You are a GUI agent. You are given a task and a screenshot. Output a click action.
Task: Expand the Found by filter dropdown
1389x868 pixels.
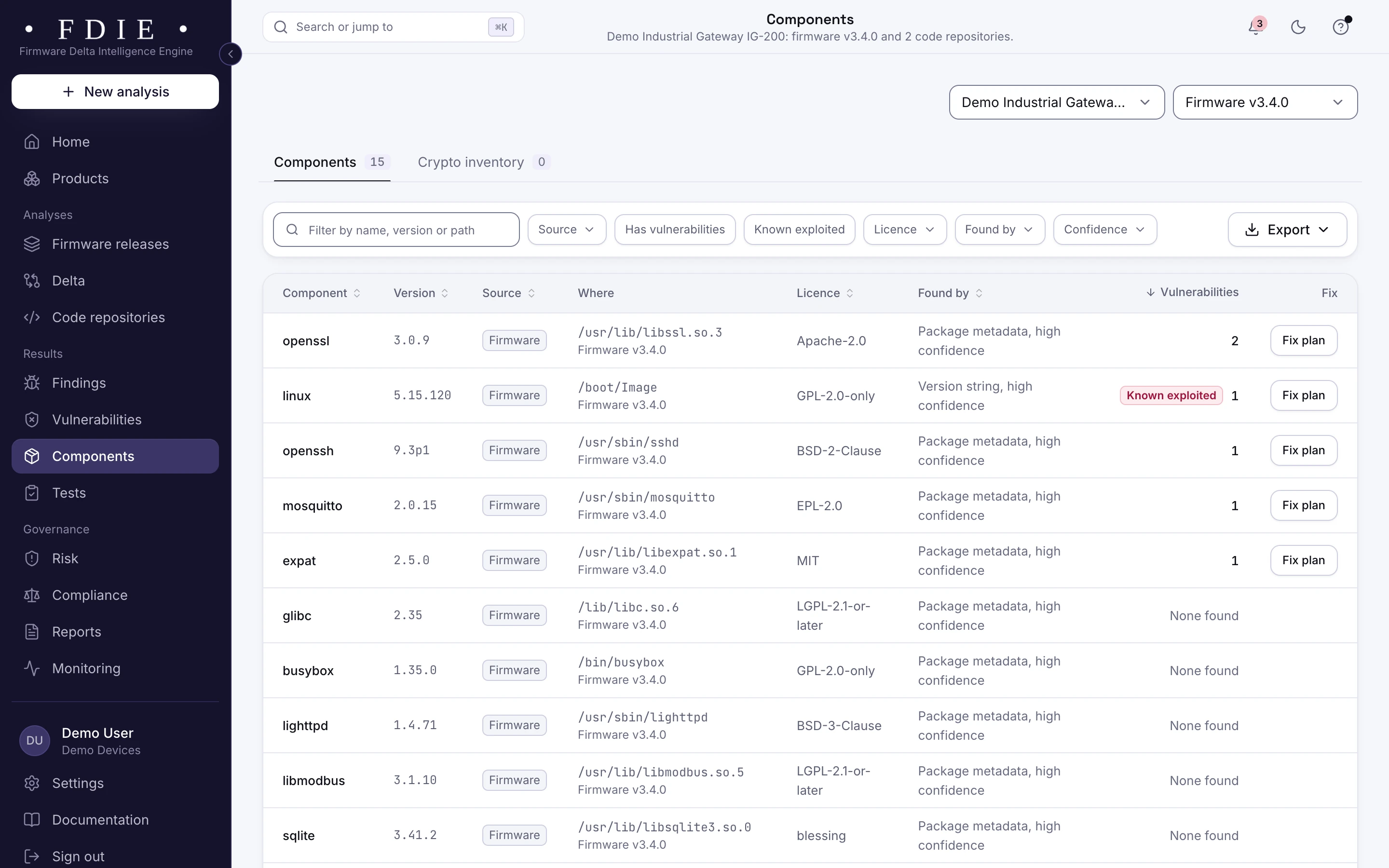pyautogui.click(x=1000, y=230)
